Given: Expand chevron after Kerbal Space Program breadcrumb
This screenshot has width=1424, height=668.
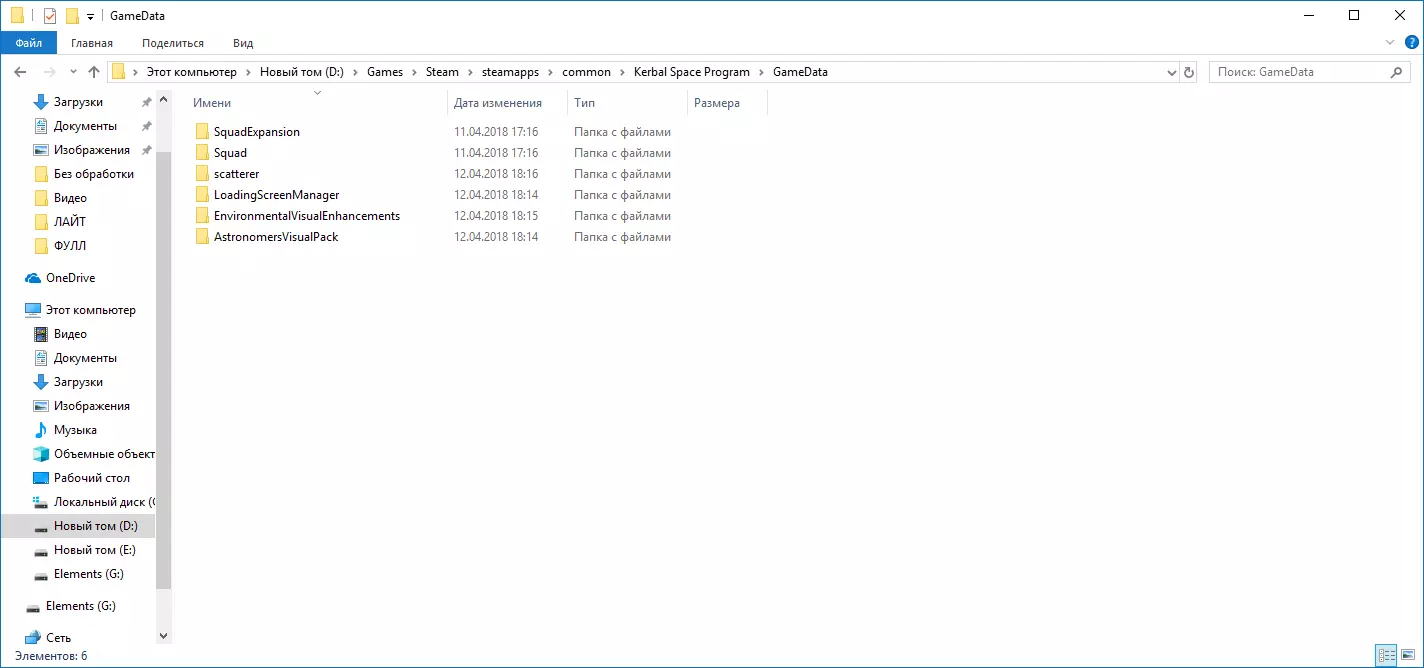Looking at the screenshot, I should pos(761,72).
